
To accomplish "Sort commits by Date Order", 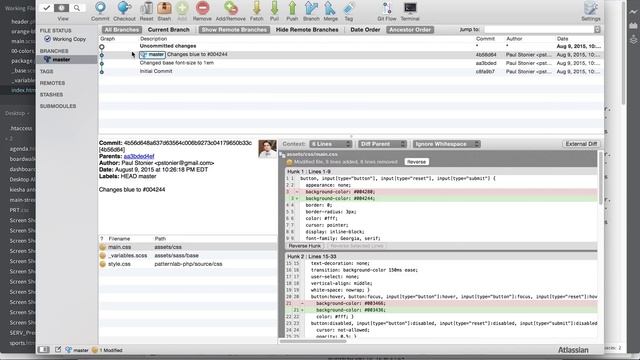I will 365,30.
